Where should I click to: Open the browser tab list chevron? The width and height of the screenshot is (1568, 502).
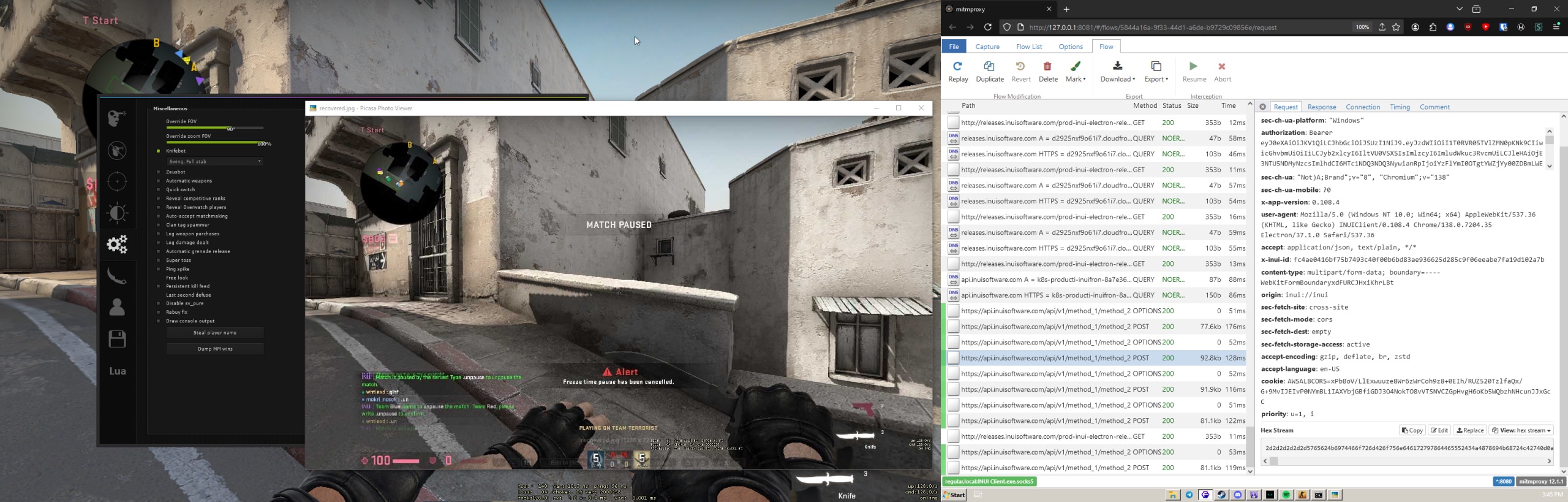point(1460,9)
